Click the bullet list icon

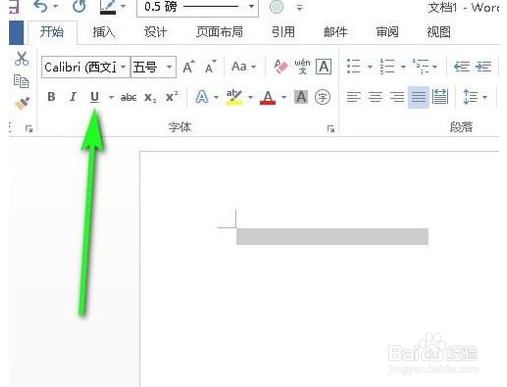pos(354,66)
